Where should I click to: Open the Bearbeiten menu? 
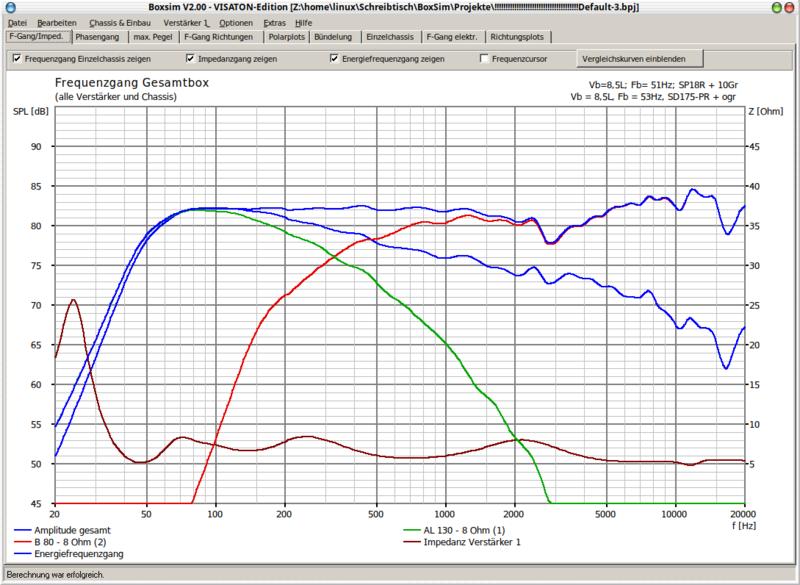tap(56, 22)
